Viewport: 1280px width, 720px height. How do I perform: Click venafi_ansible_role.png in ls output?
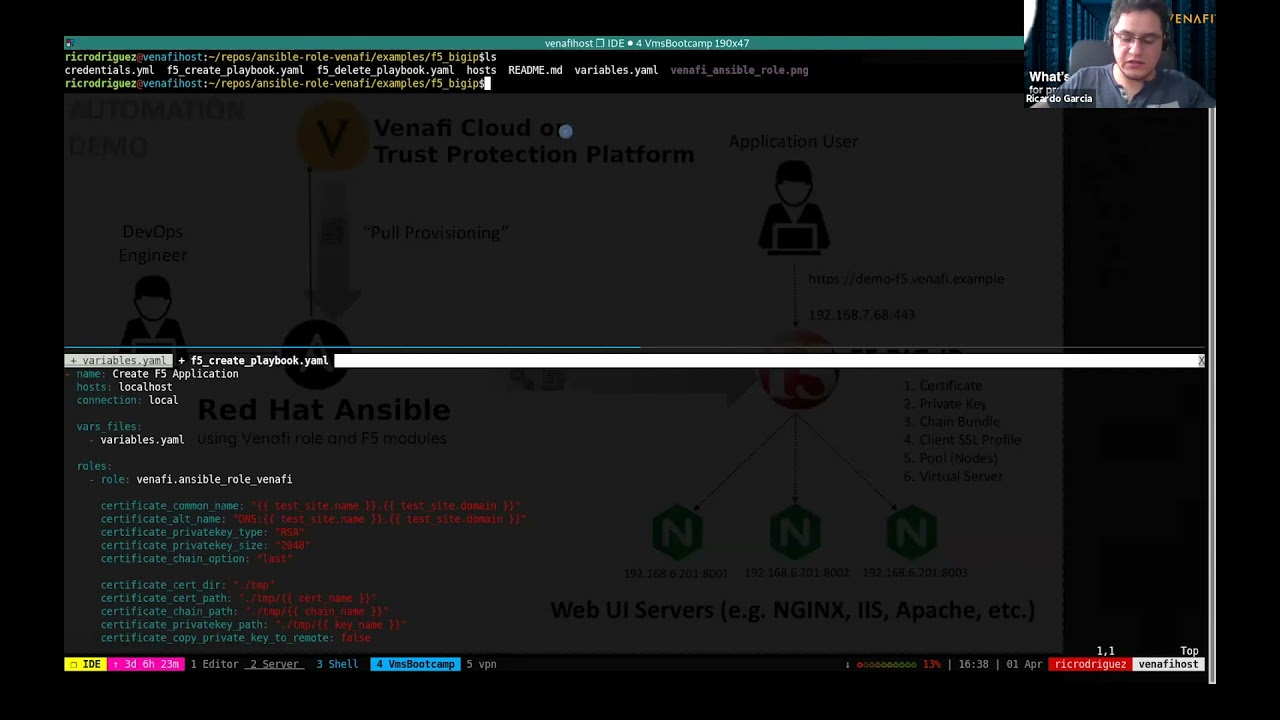739,70
